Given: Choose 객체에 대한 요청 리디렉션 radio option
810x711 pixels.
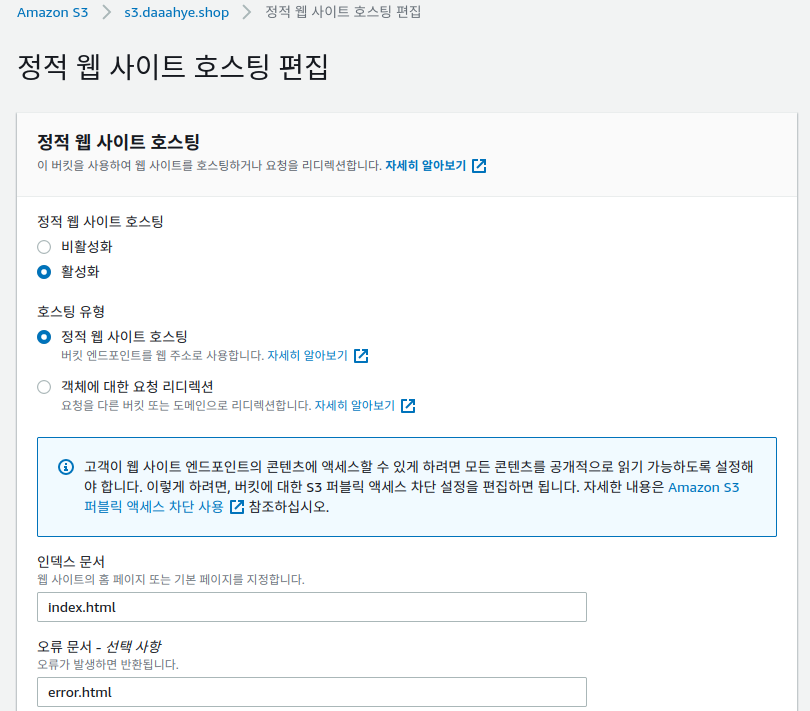Looking at the screenshot, I should coord(44,387).
